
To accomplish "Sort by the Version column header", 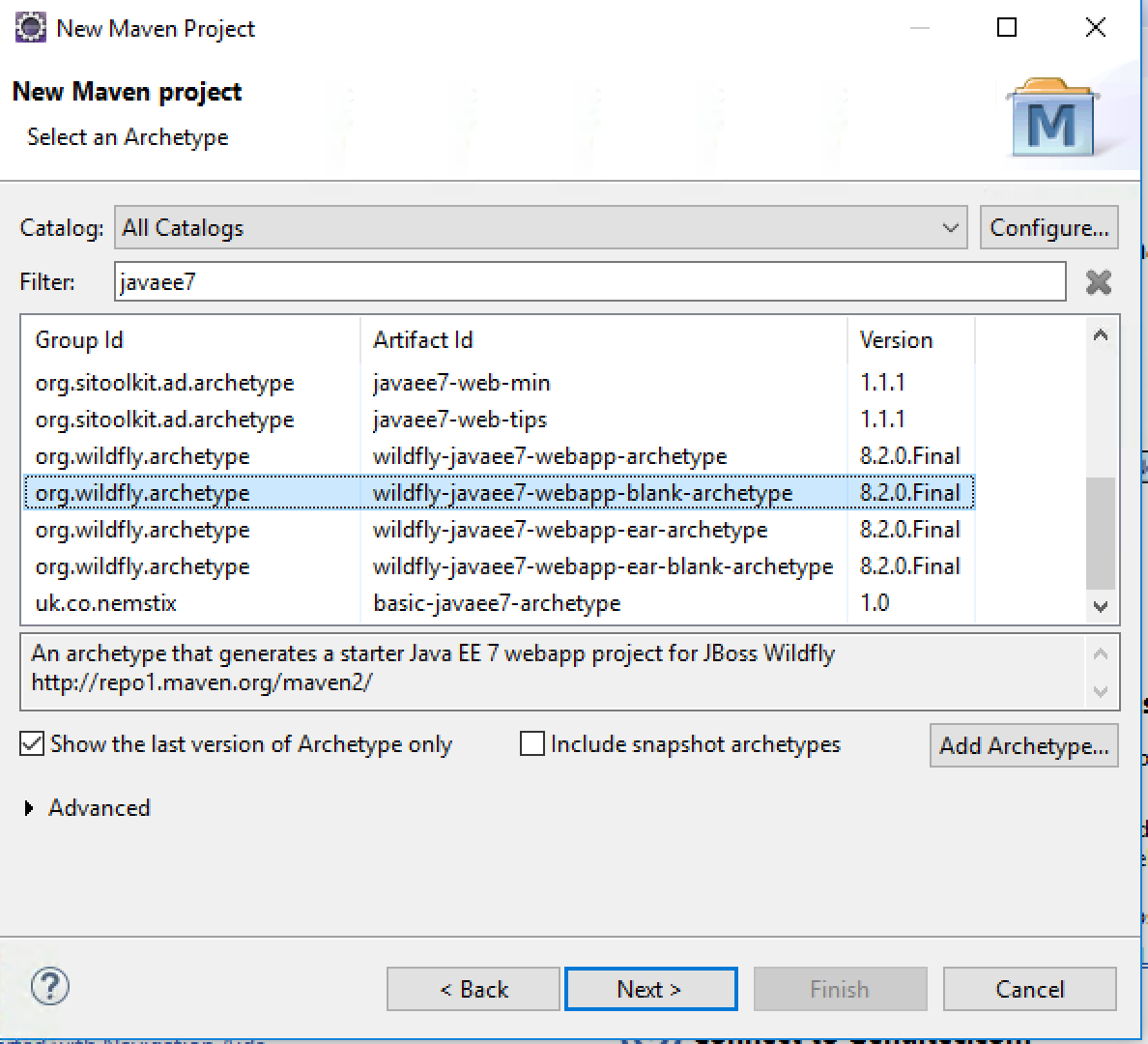I will click(911, 340).
